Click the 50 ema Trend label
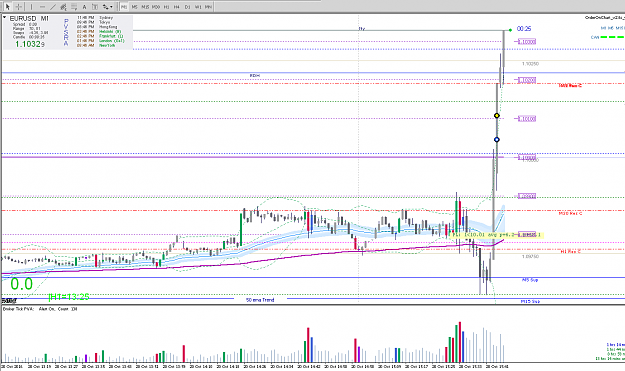625x371 pixels. tap(260, 300)
